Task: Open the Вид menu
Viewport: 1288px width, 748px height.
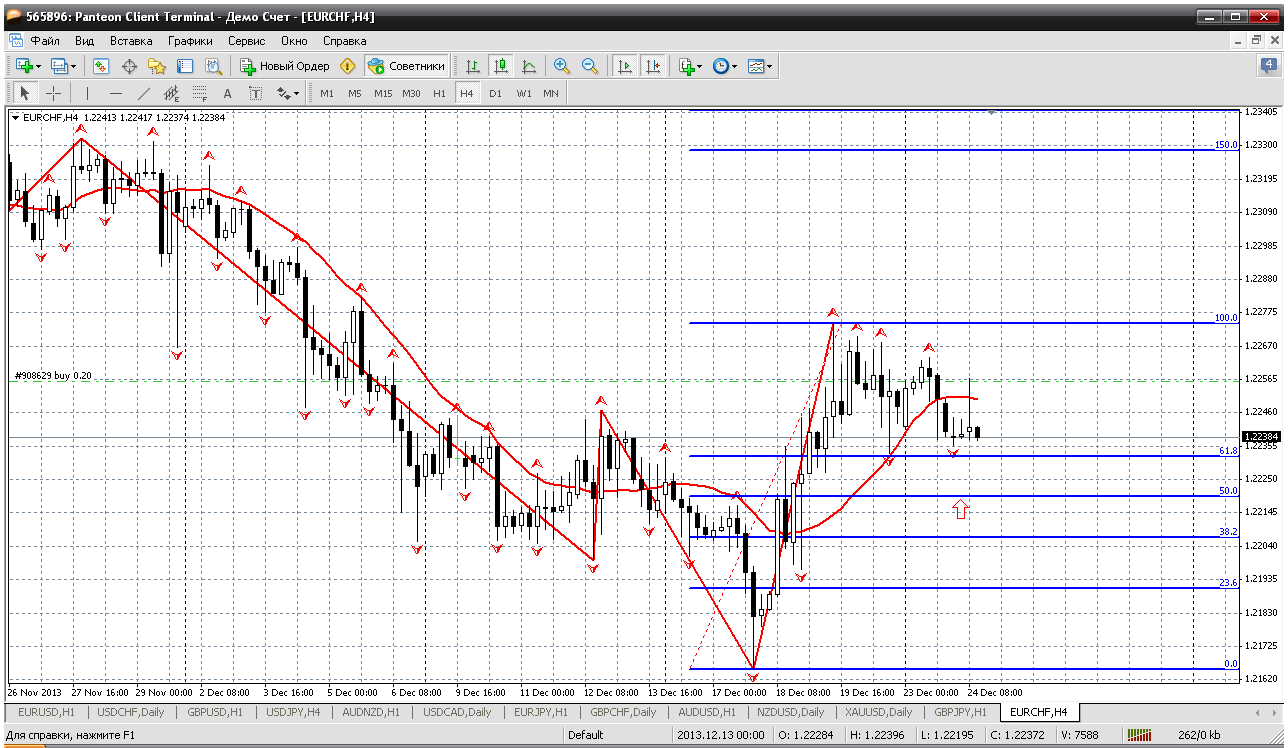Action: [84, 41]
